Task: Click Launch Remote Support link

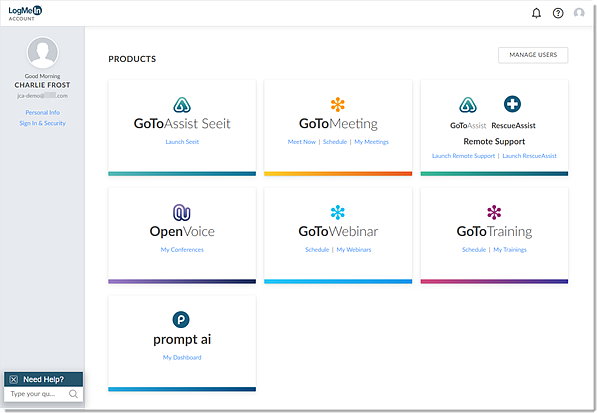Action: (x=463, y=156)
